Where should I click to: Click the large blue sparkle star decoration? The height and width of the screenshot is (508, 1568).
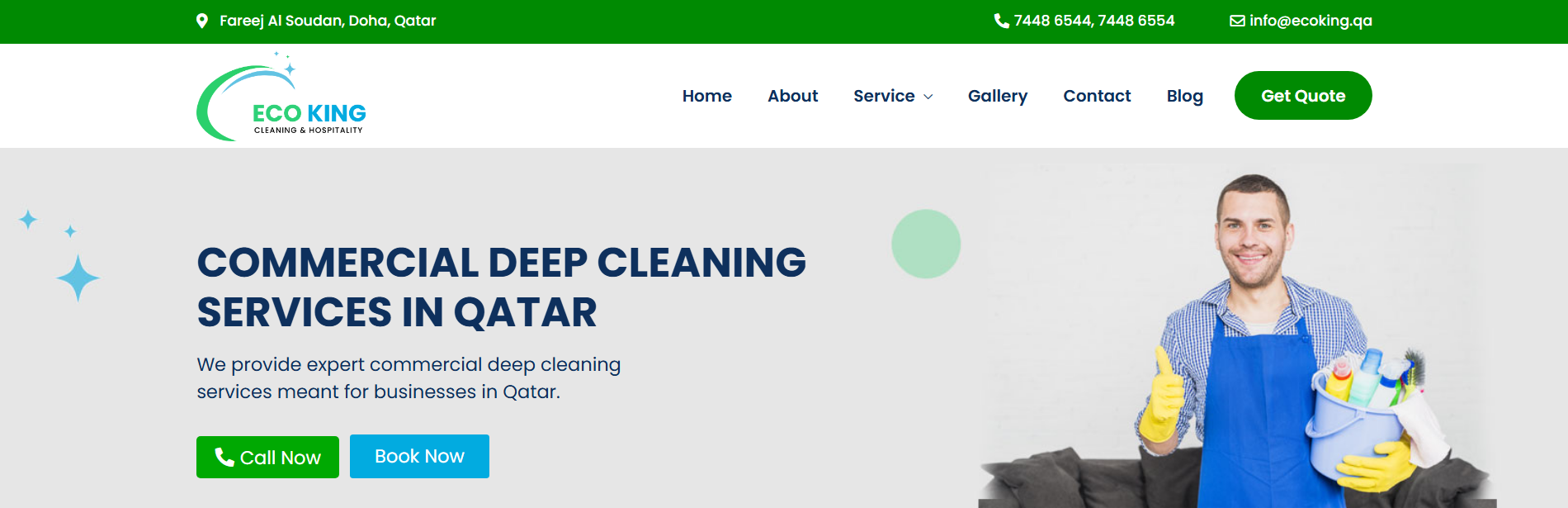[x=78, y=278]
